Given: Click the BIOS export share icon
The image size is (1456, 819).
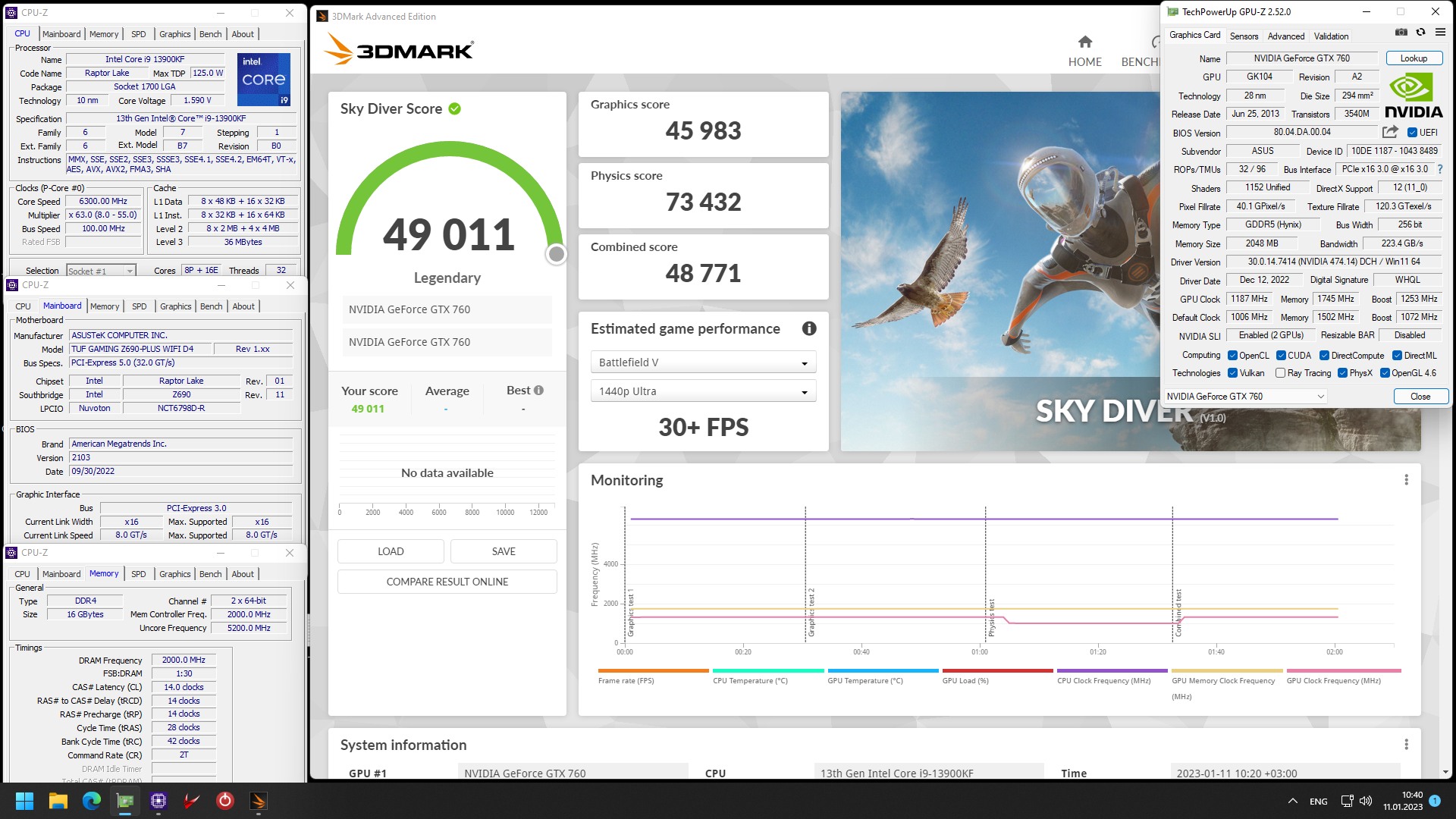Looking at the screenshot, I should click(1390, 132).
